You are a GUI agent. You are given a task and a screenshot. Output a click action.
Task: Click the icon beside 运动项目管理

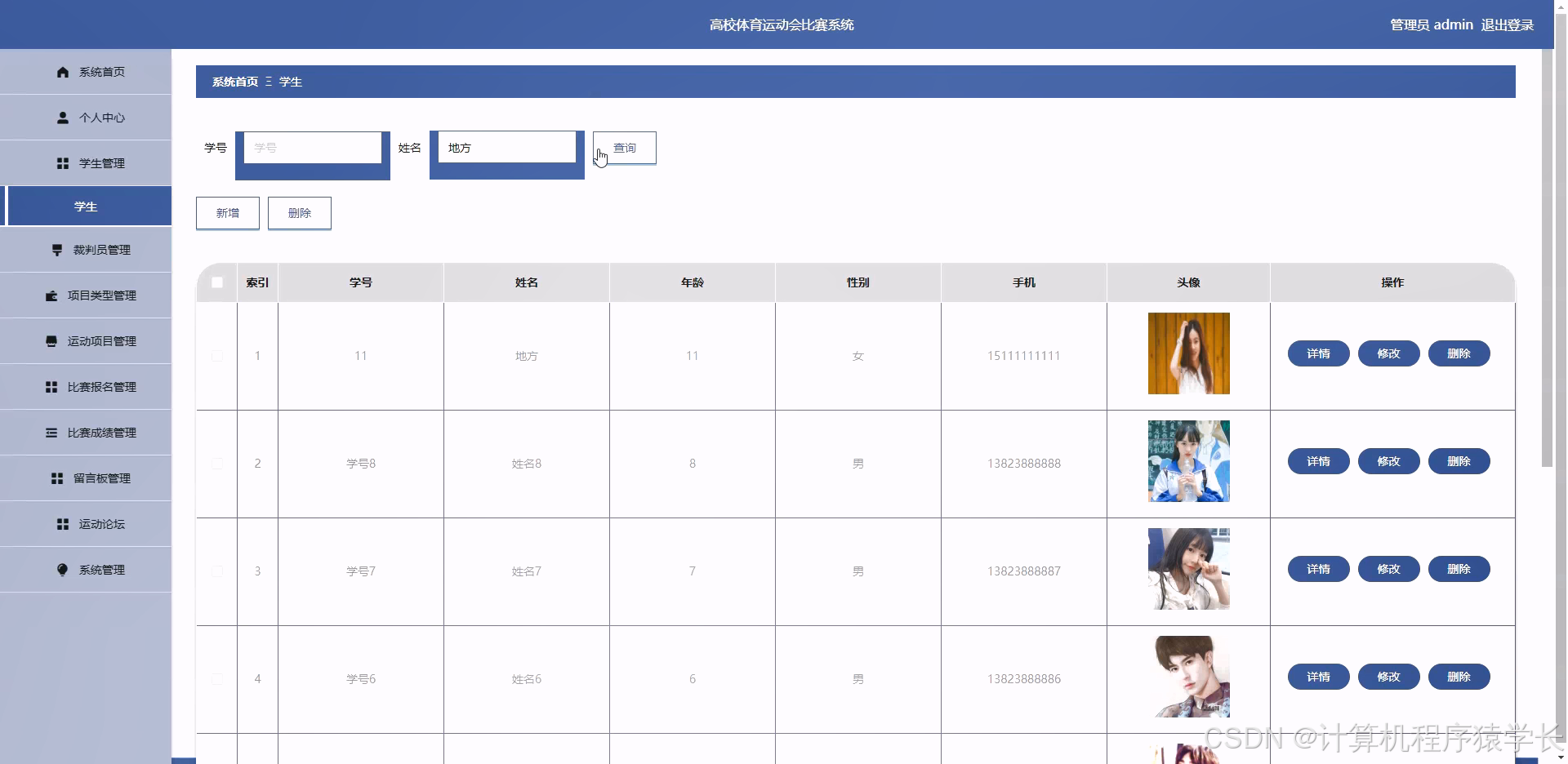pyautogui.click(x=51, y=341)
